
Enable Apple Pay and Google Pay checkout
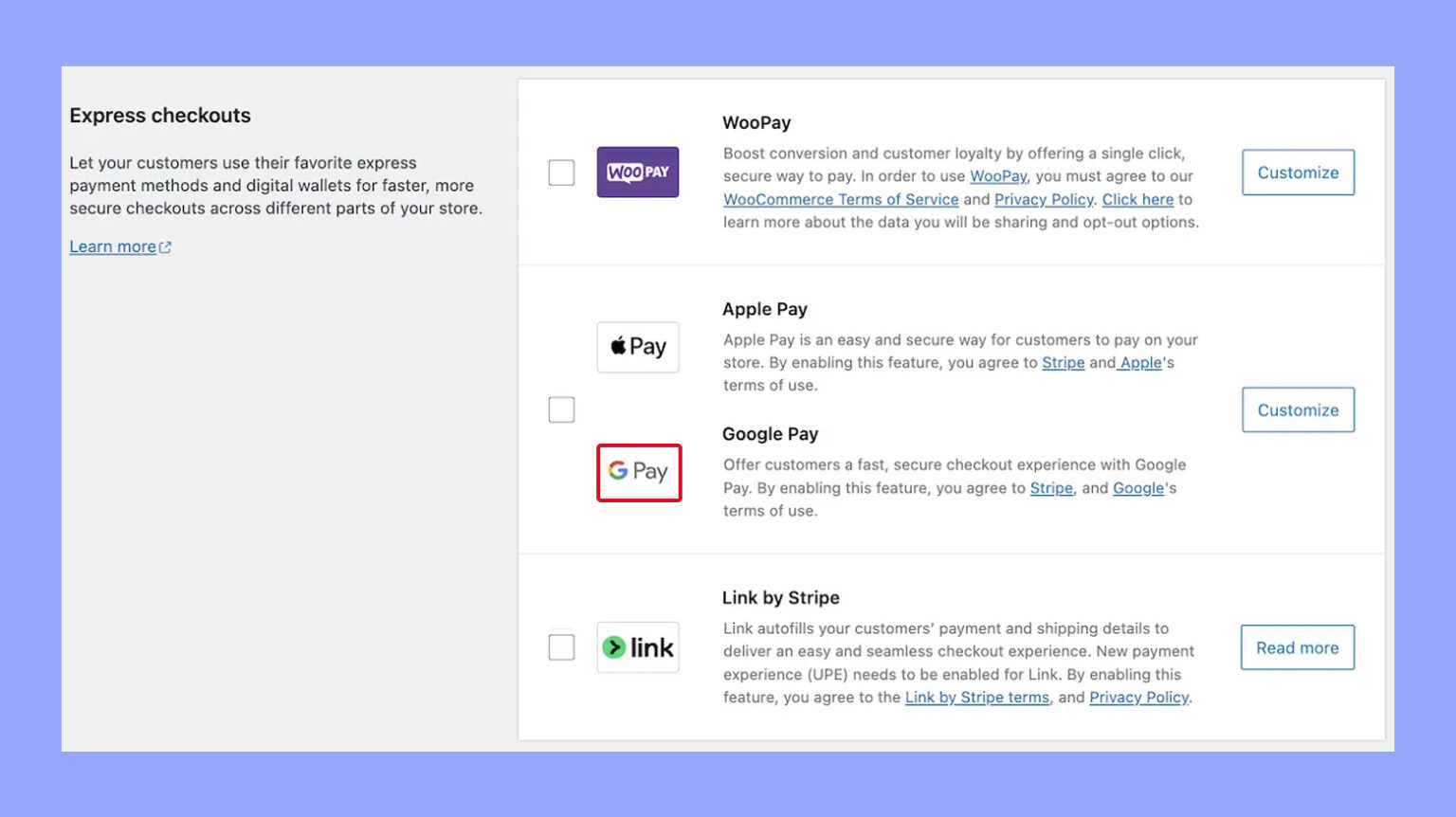click(x=560, y=409)
